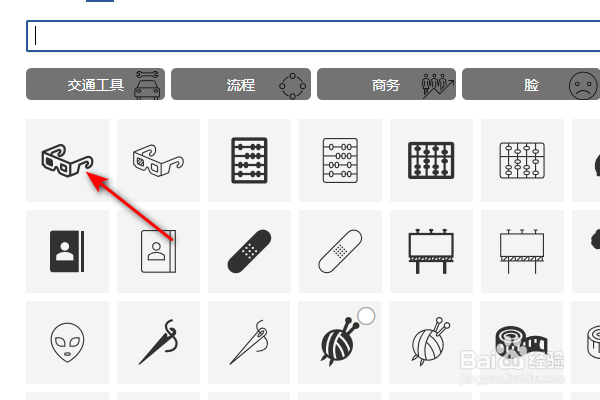
Task: Pick the outlined abacus with horizontal rods
Action: [340, 160]
